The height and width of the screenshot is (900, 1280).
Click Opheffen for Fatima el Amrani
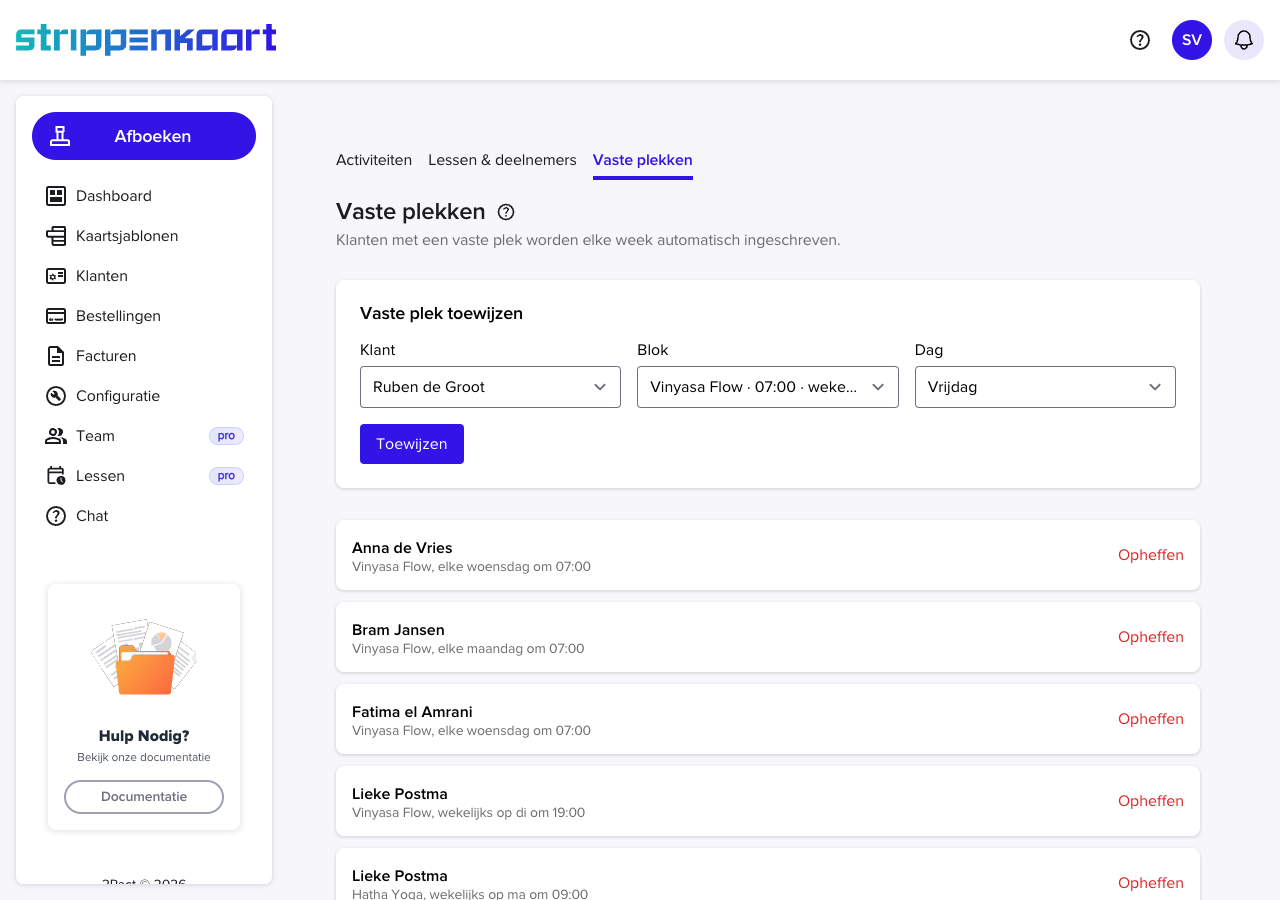(1151, 719)
